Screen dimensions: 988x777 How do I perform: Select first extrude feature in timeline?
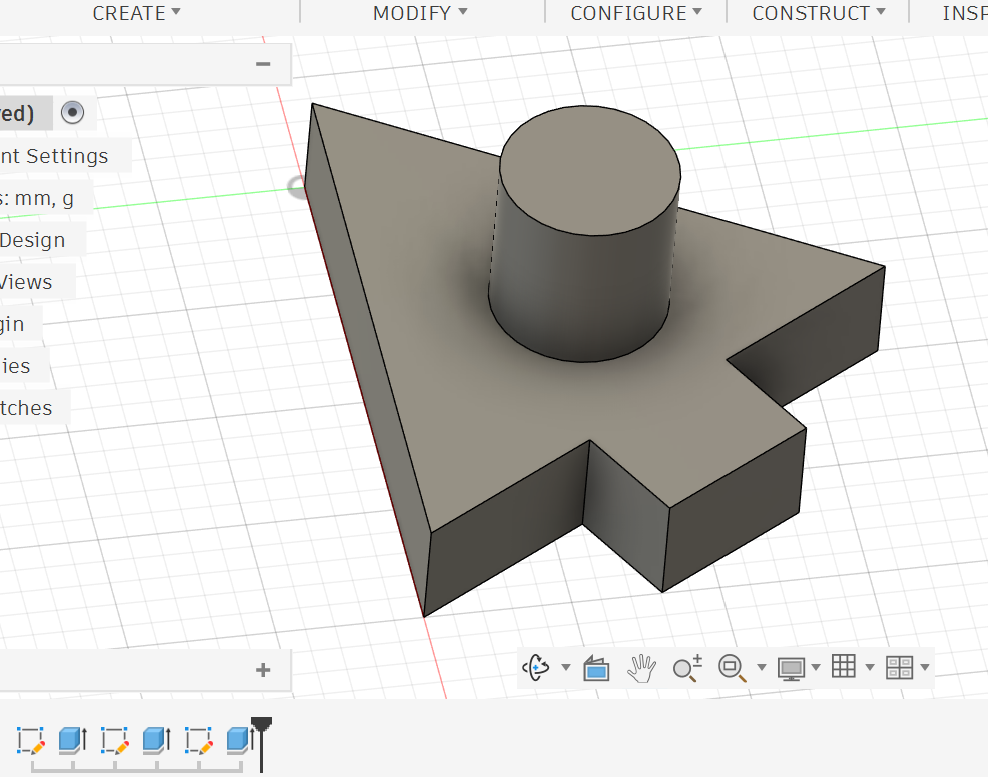(x=72, y=740)
